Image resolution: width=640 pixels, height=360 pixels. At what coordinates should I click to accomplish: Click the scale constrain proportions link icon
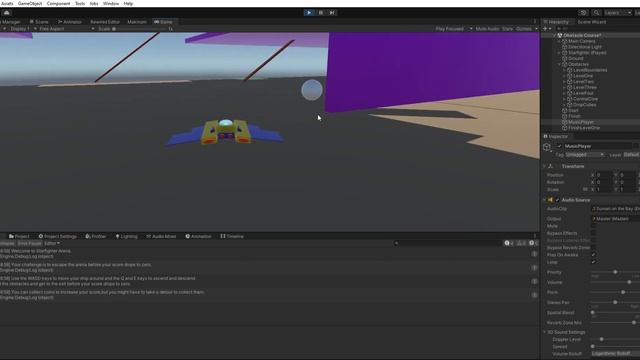coord(585,189)
